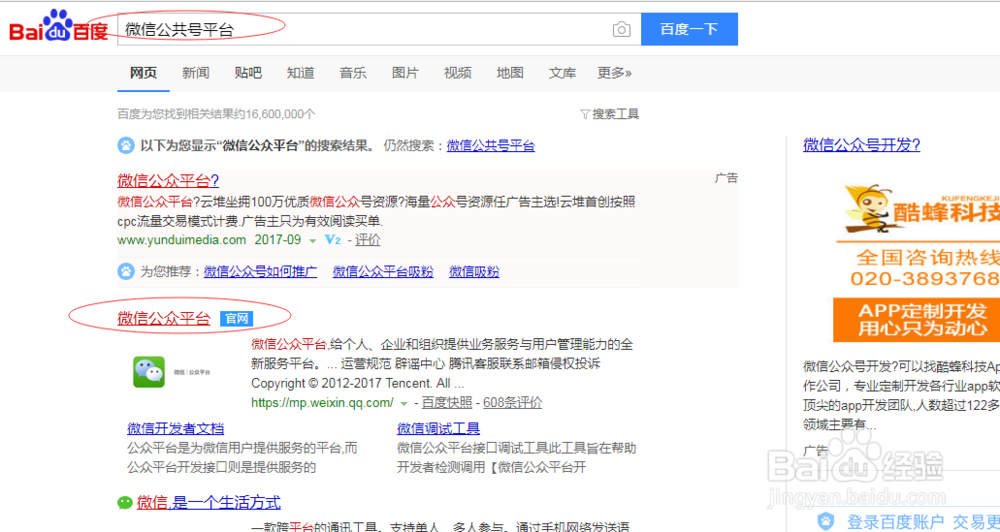1000x532 pixels.
Task: Click the paw icon beside 以下为您显示
Action: pos(126,145)
